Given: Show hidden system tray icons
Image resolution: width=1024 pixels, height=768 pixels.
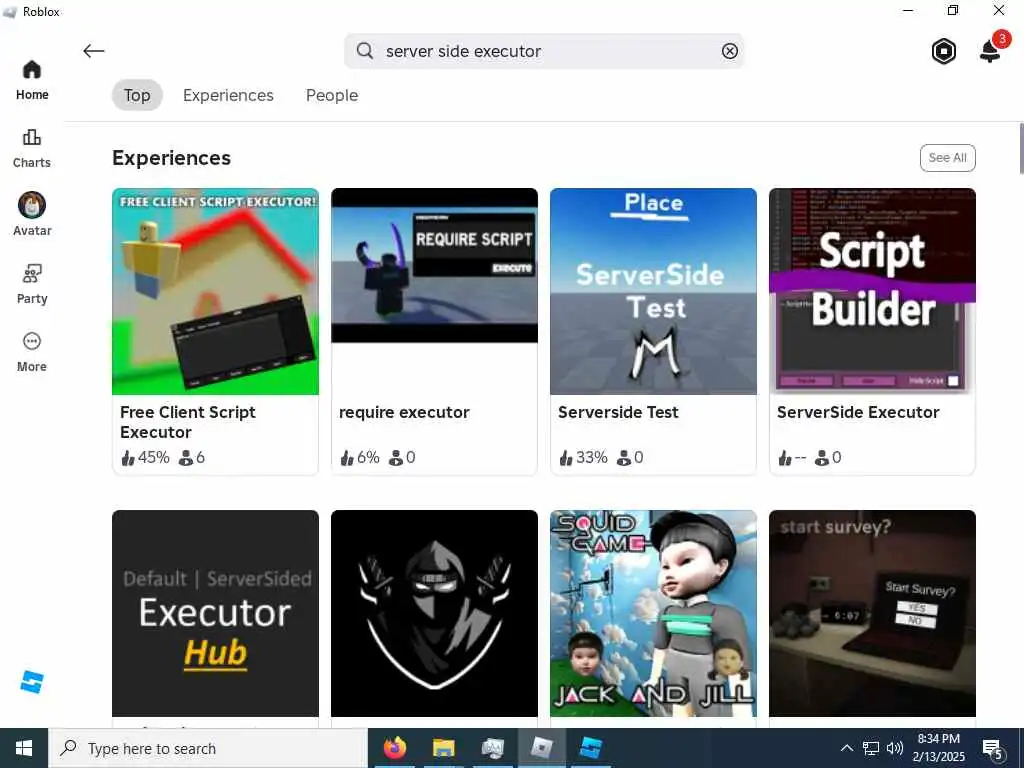Looking at the screenshot, I should (846, 748).
